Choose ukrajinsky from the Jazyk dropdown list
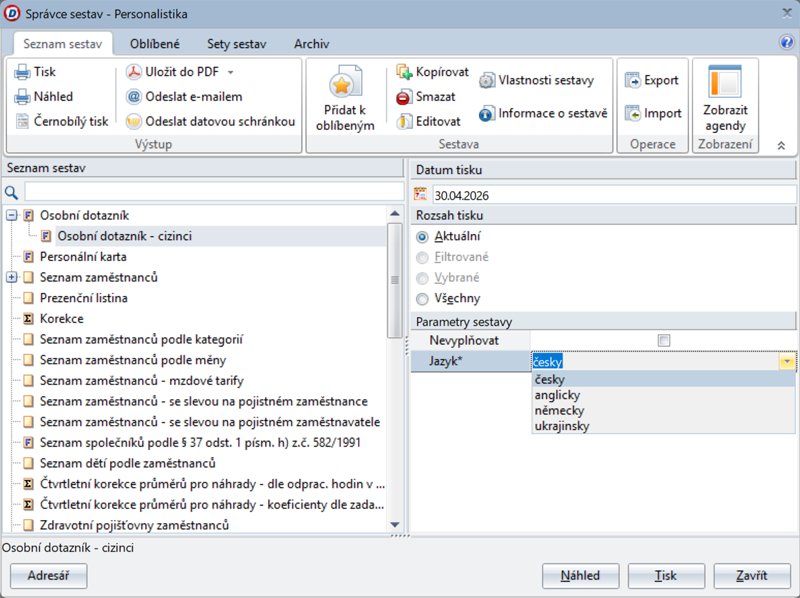Image resolution: width=800 pixels, height=598 pixels. pyautogui.click(x=562, y=426)
